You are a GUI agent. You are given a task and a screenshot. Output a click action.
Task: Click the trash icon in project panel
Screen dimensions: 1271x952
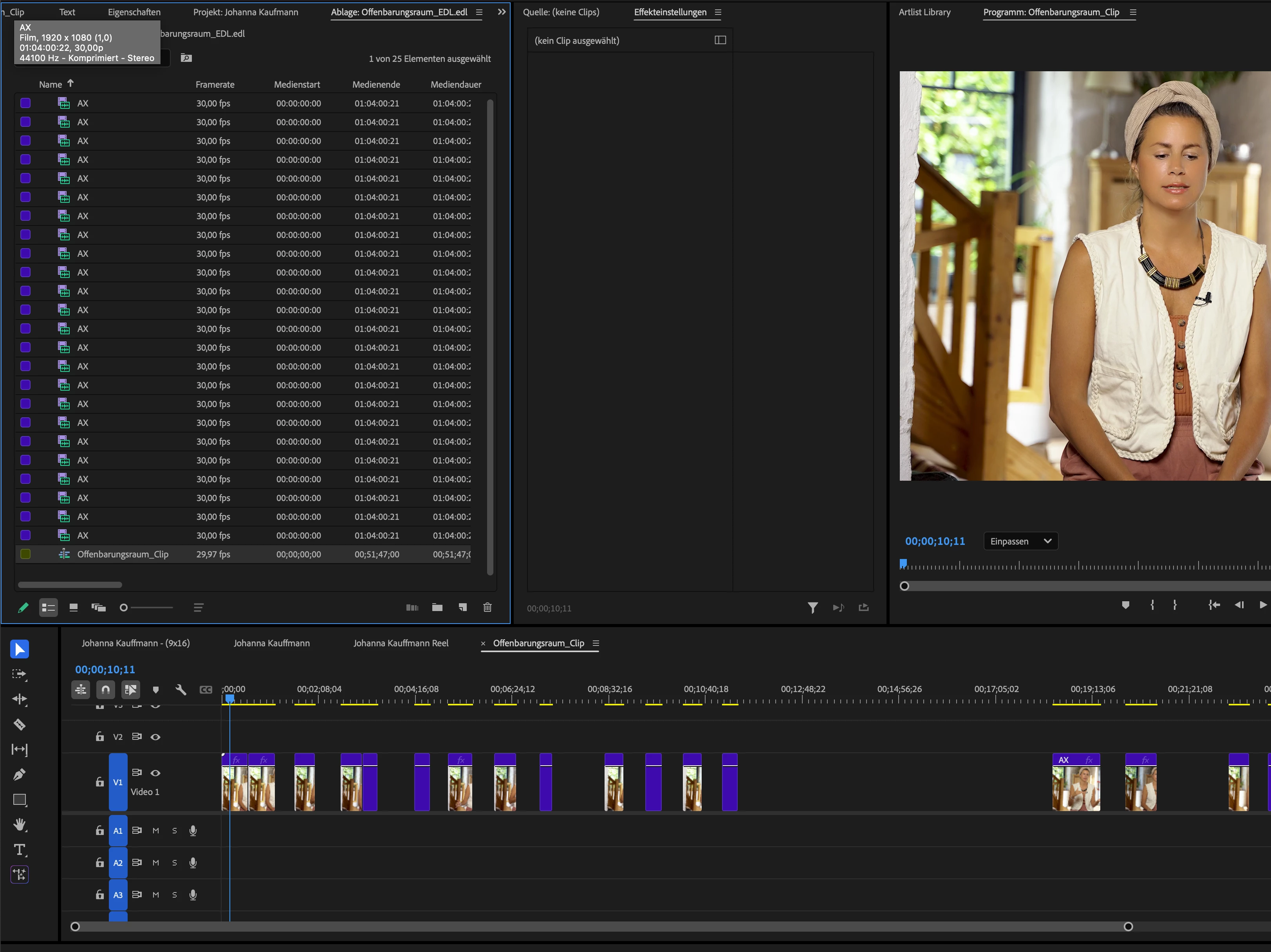point(487,607)
